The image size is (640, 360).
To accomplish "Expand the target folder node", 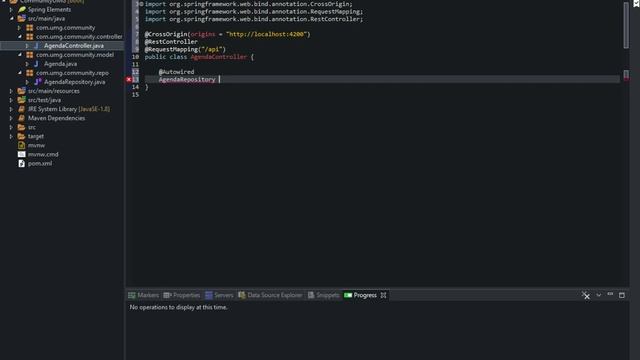I will 11,136.
